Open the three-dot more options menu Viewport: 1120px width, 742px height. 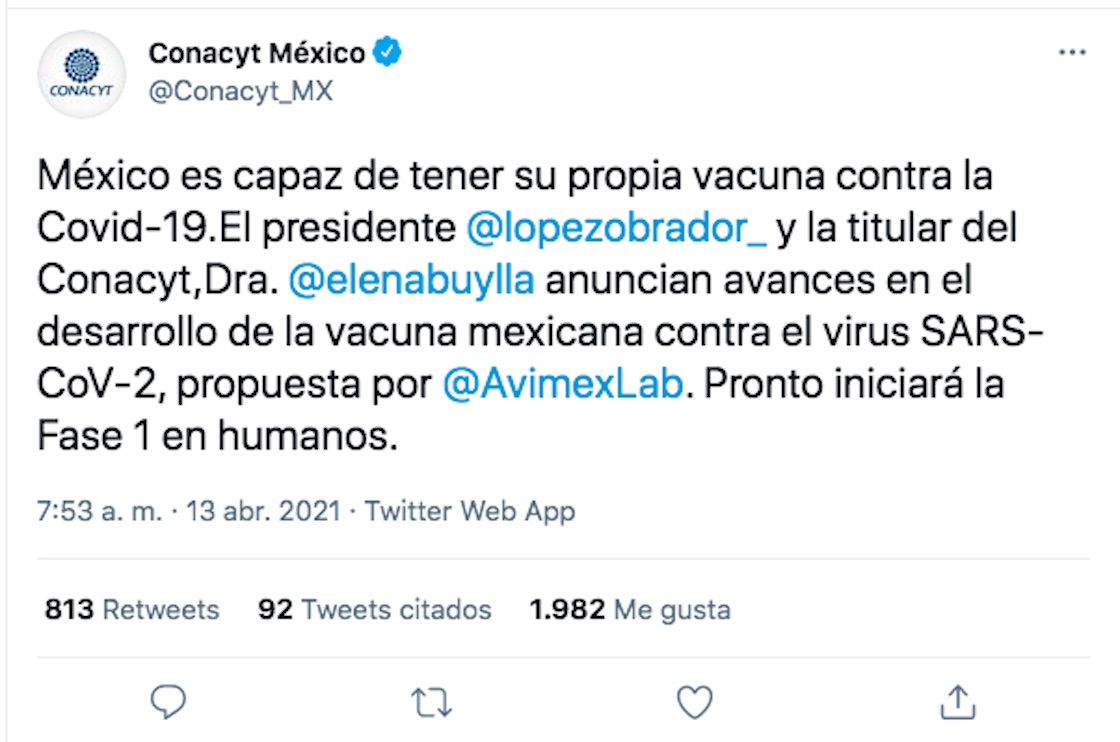click(1071, 53)
